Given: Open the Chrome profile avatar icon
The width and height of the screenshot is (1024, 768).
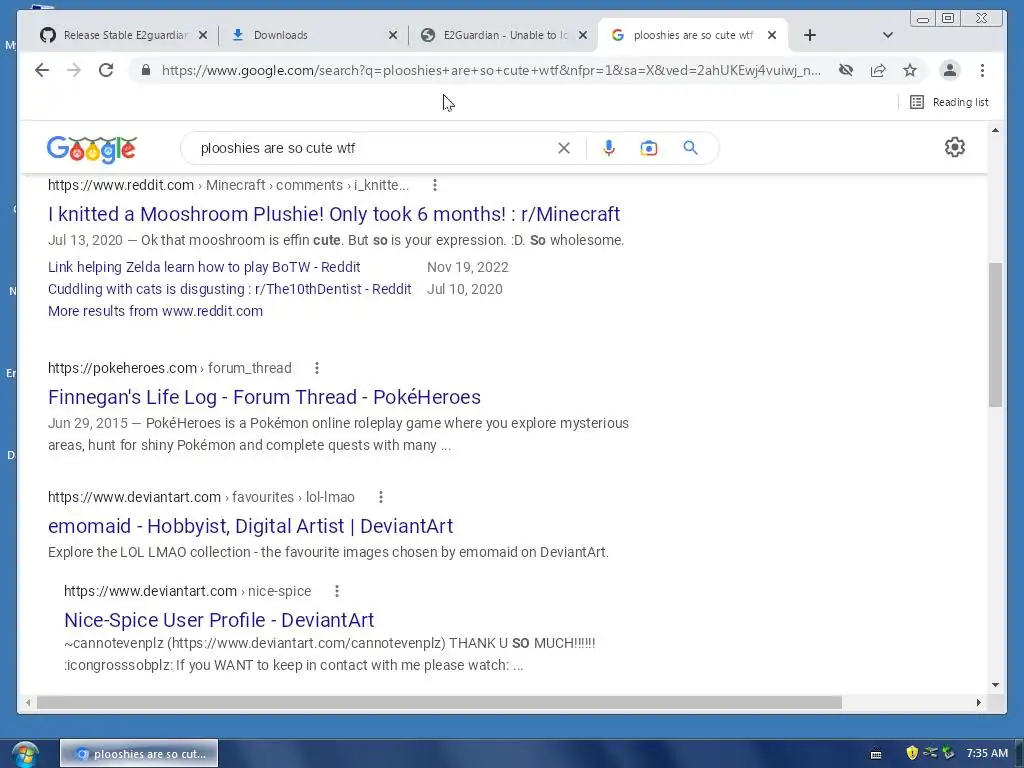Looking at the screenshot, I should pos(950,71).
